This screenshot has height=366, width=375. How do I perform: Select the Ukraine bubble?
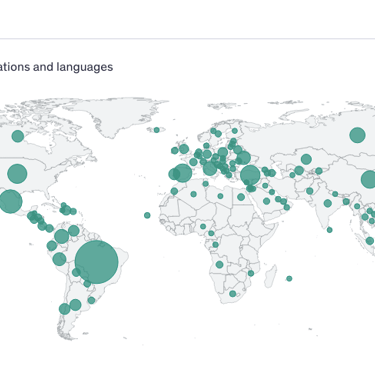243,158
